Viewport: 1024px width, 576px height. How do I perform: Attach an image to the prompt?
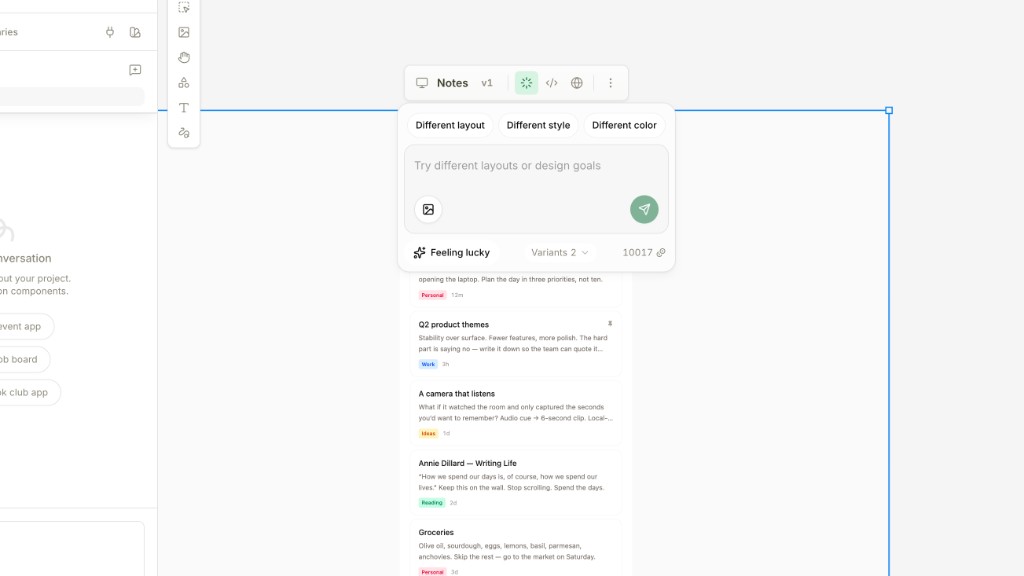pos(428,210)
